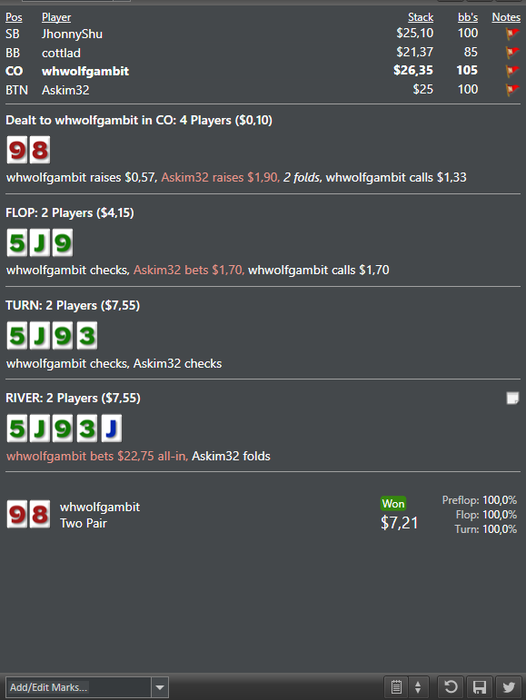Open the note flag for JhonnyShu

click(512, 33)
